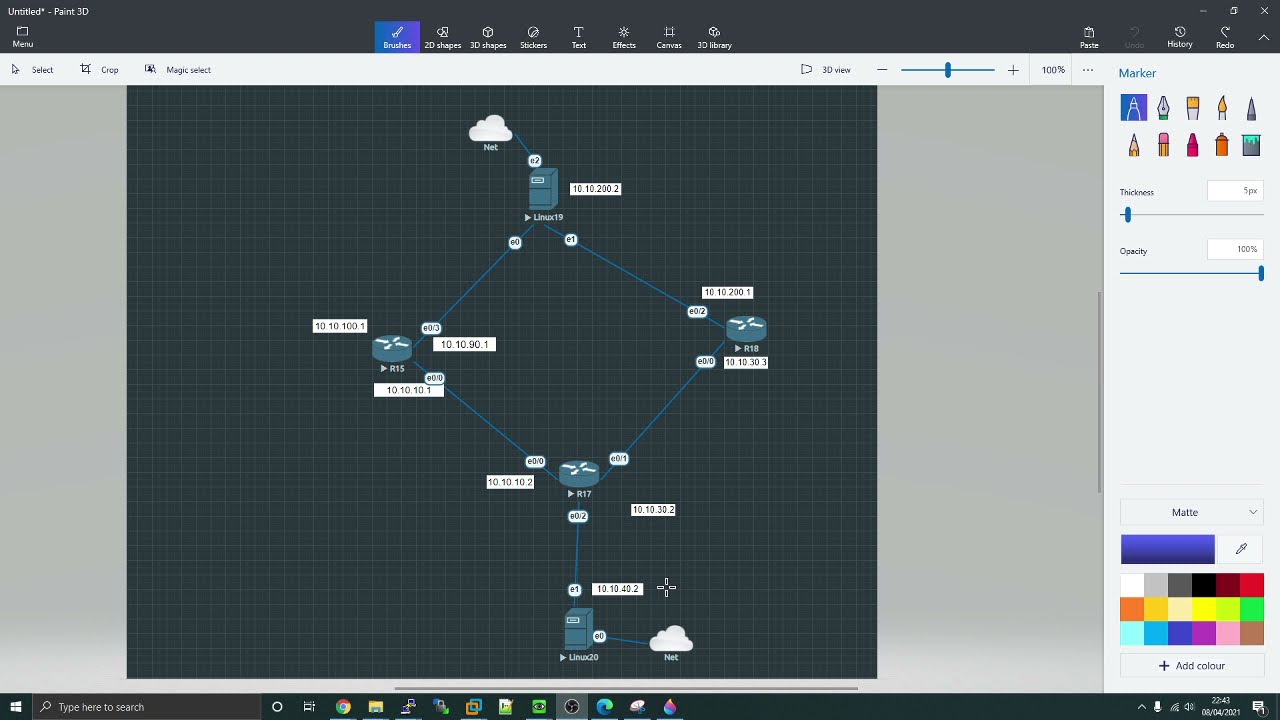Open Task View on the taskbar
Screen dimensions: 1280x720
309,707
